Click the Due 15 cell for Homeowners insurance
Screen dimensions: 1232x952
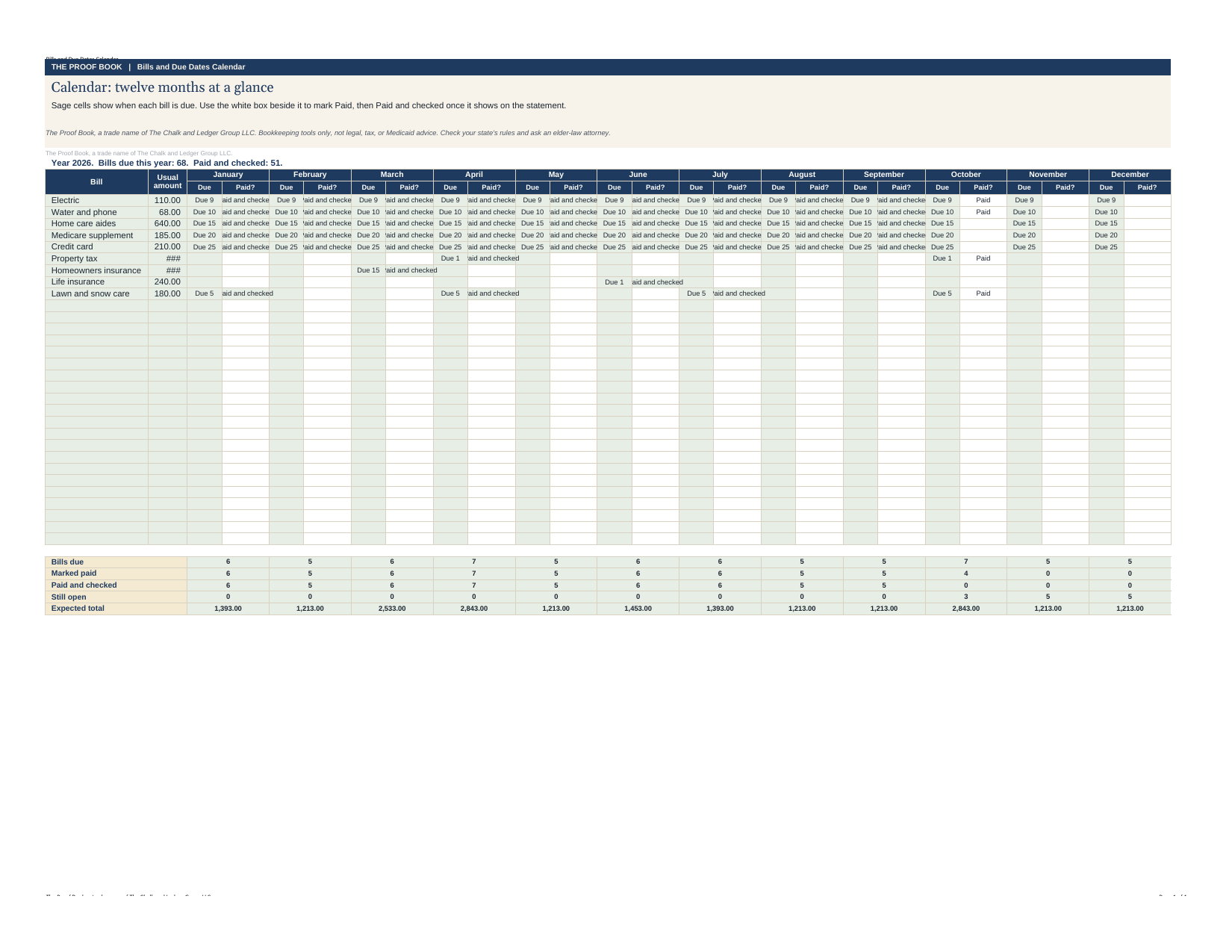tap(368, 270)
